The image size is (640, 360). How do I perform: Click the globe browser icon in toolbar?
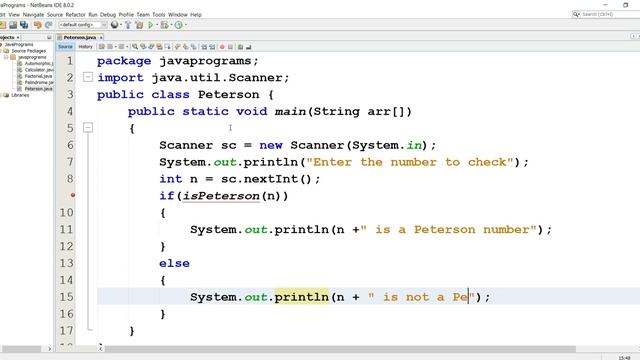point(115,25)
